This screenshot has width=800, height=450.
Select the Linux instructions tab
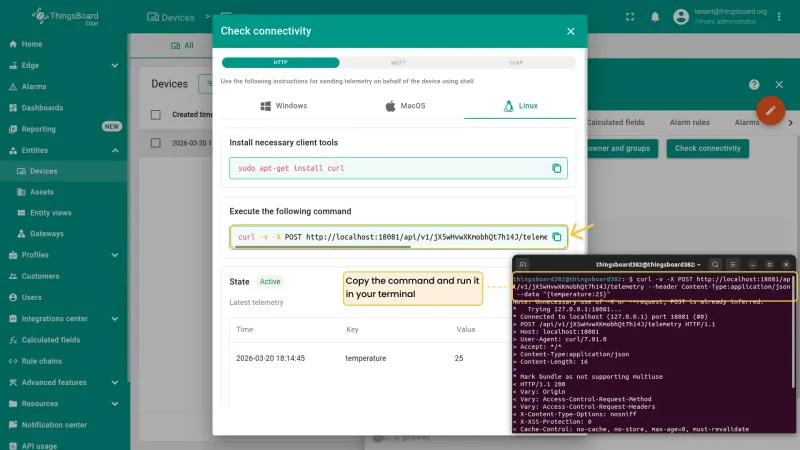pyautogui.click(x=520, y=106)
